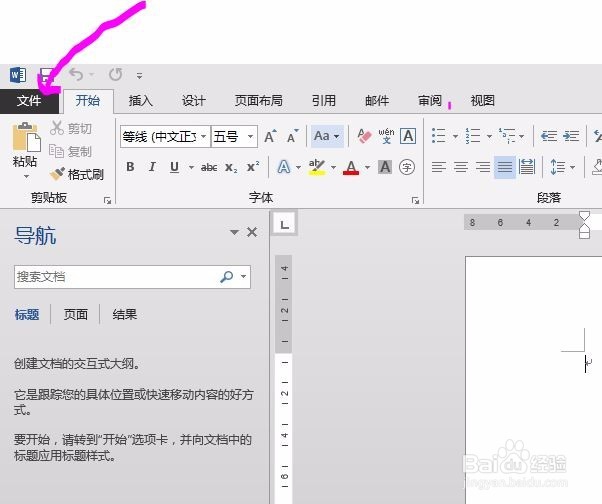This screenshot has width=602, height=504.
Task: Open the 邮件 tab
Action: point(377,101)
